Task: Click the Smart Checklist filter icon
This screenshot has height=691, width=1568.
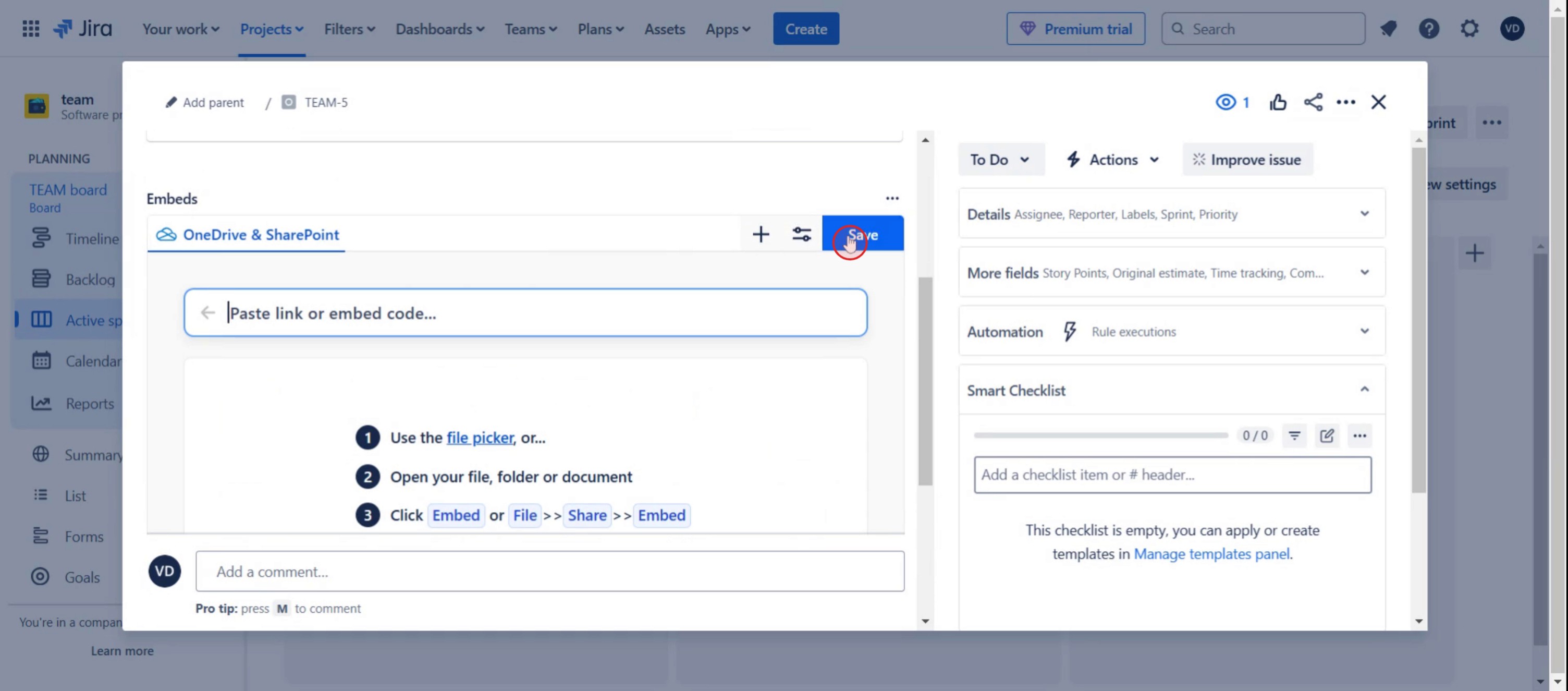Action: 1294,435
